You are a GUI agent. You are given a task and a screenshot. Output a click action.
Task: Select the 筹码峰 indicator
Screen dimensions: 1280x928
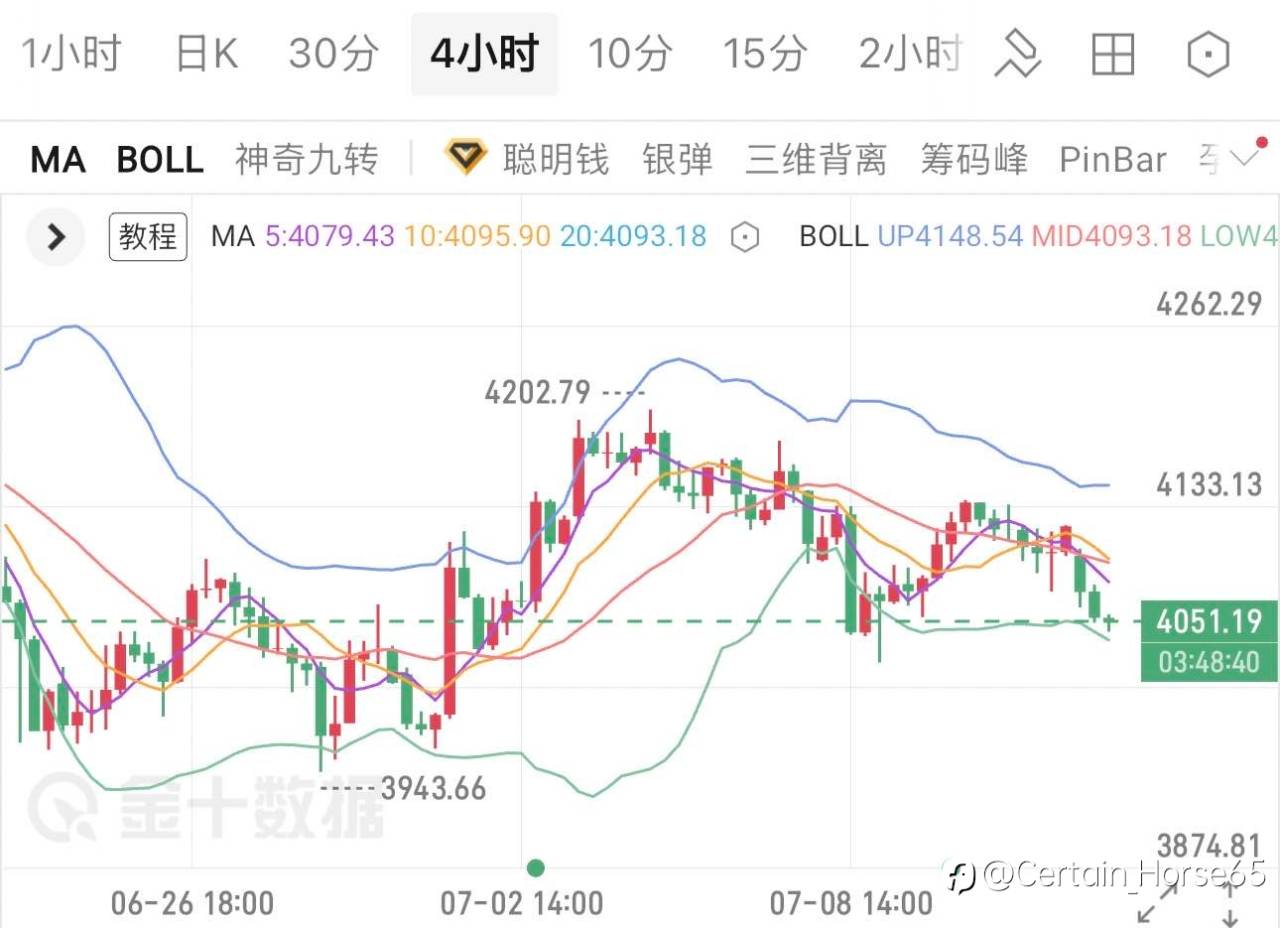974,159
